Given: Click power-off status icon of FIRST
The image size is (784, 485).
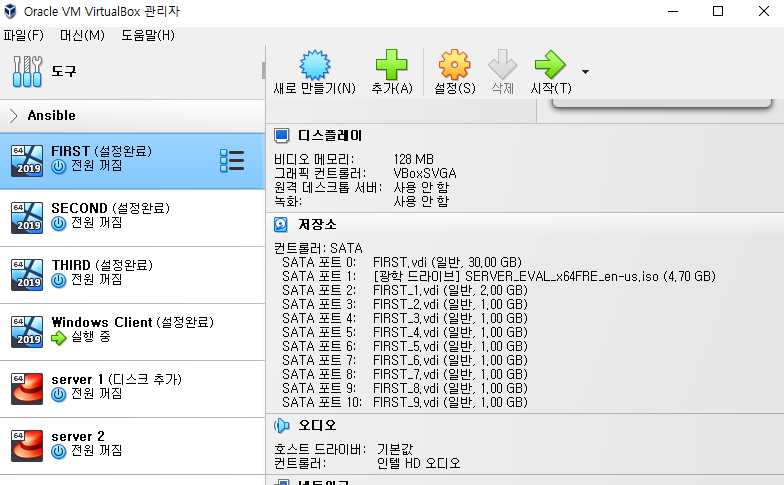Looking at the screenshot, I should pos(58,166).
